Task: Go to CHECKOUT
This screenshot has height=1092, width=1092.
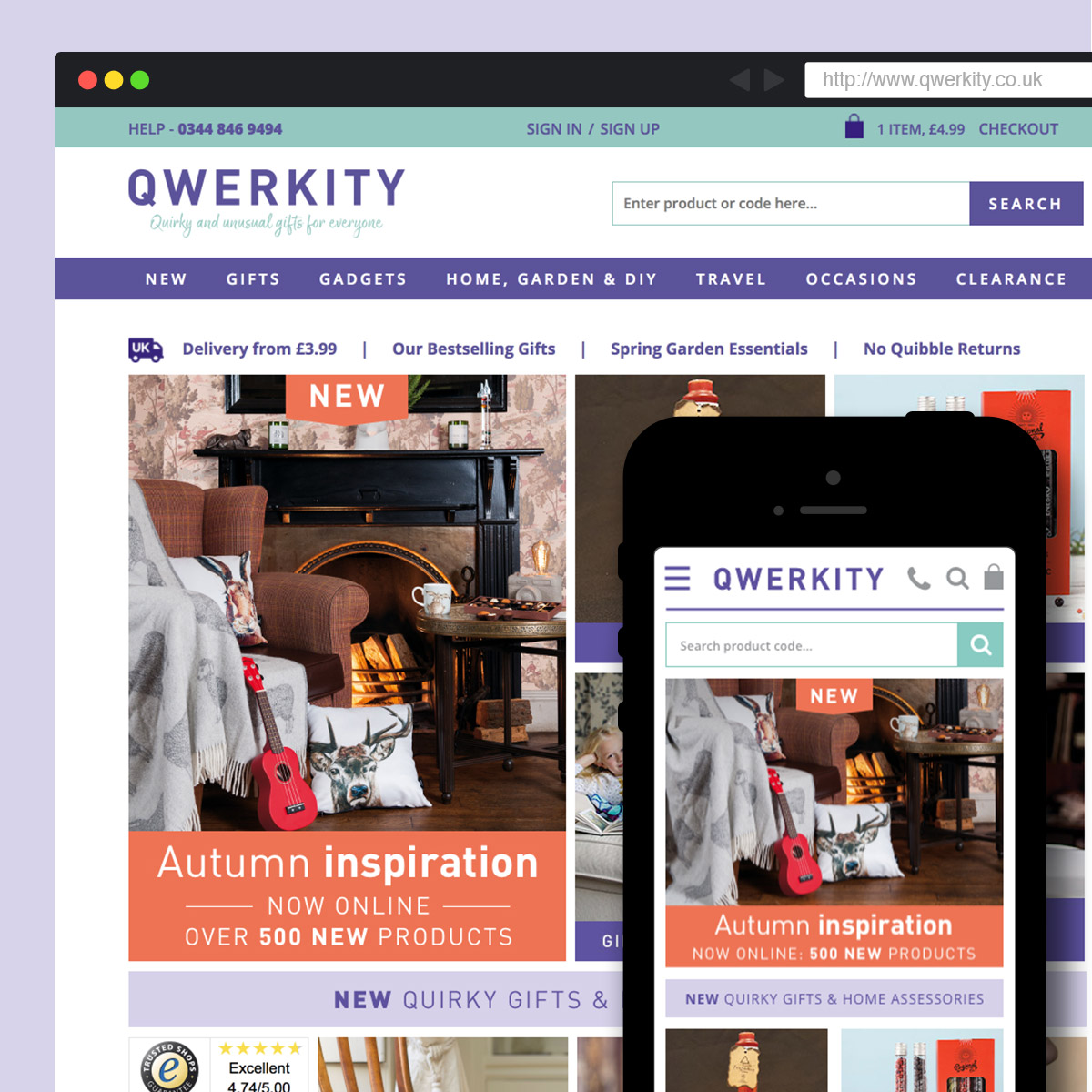Action: click(x=1018, y=129)
